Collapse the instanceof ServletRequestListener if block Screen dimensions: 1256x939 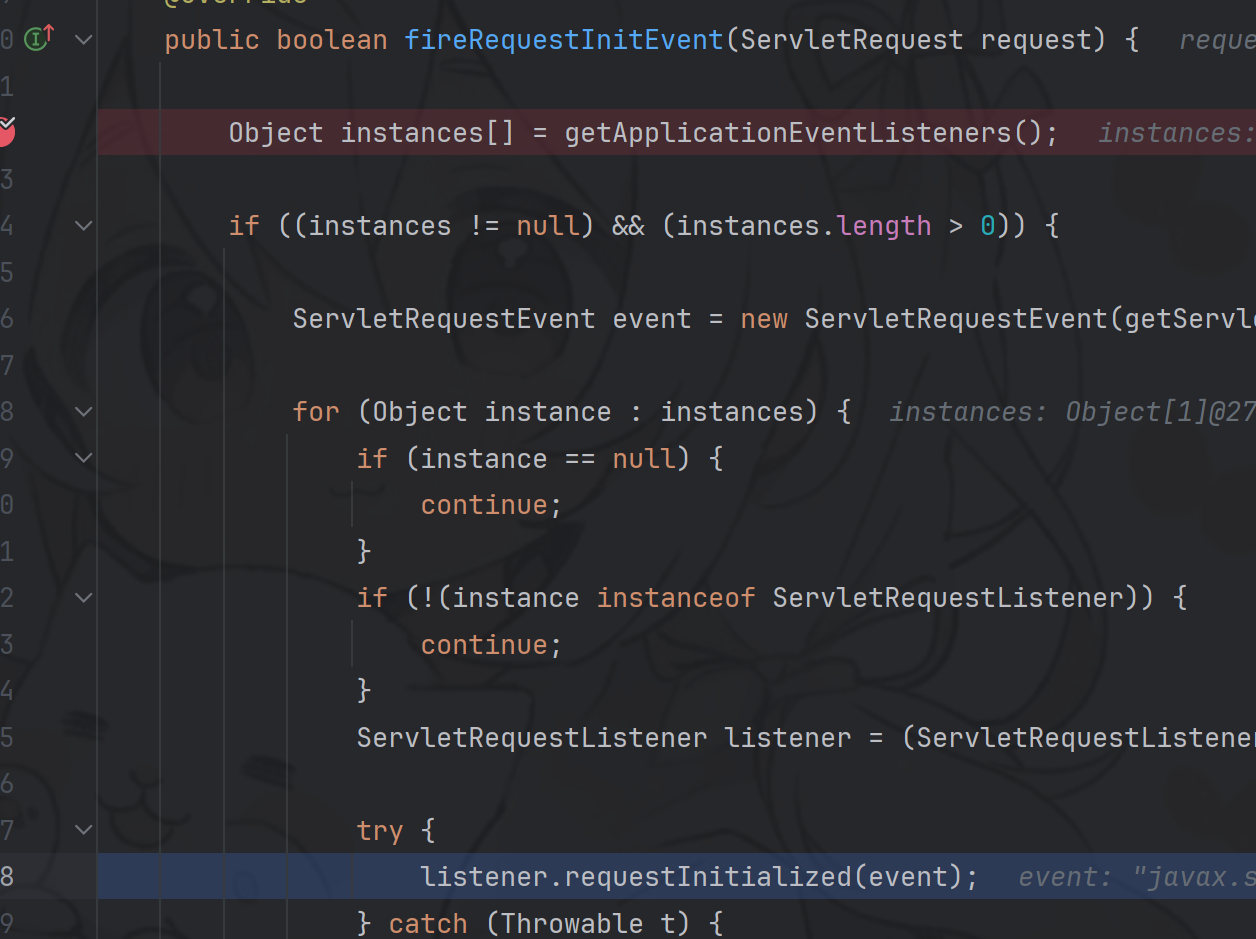[x=84, y=598]
